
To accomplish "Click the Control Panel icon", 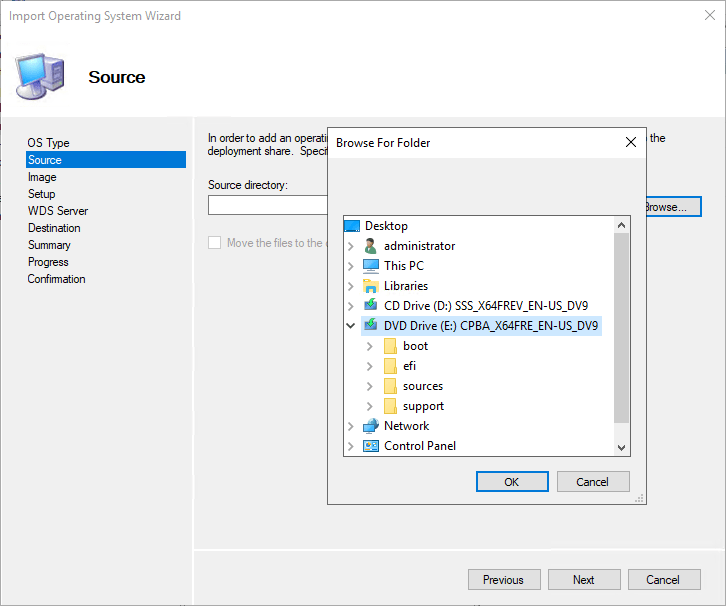I will click(371, 446).
